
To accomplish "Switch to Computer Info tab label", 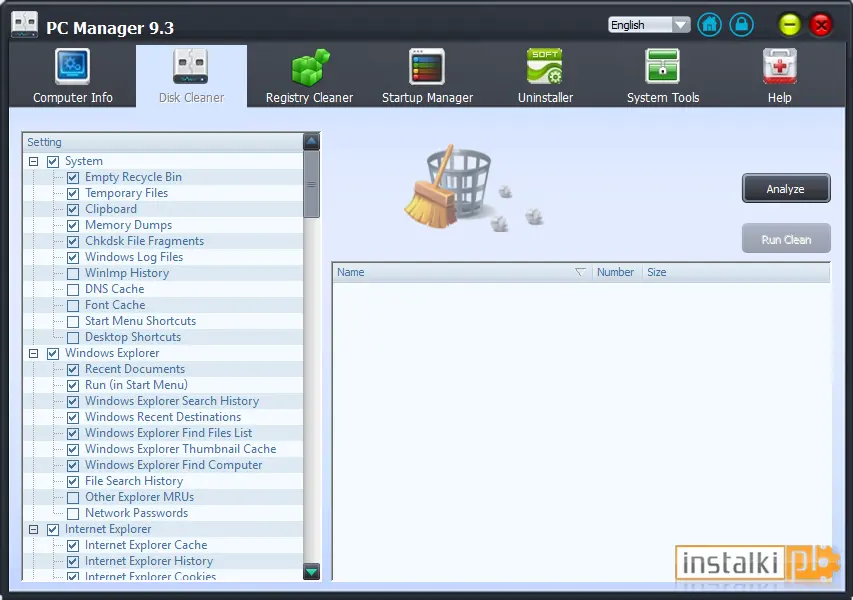I will pyautogui.click(x=72, y=97).
